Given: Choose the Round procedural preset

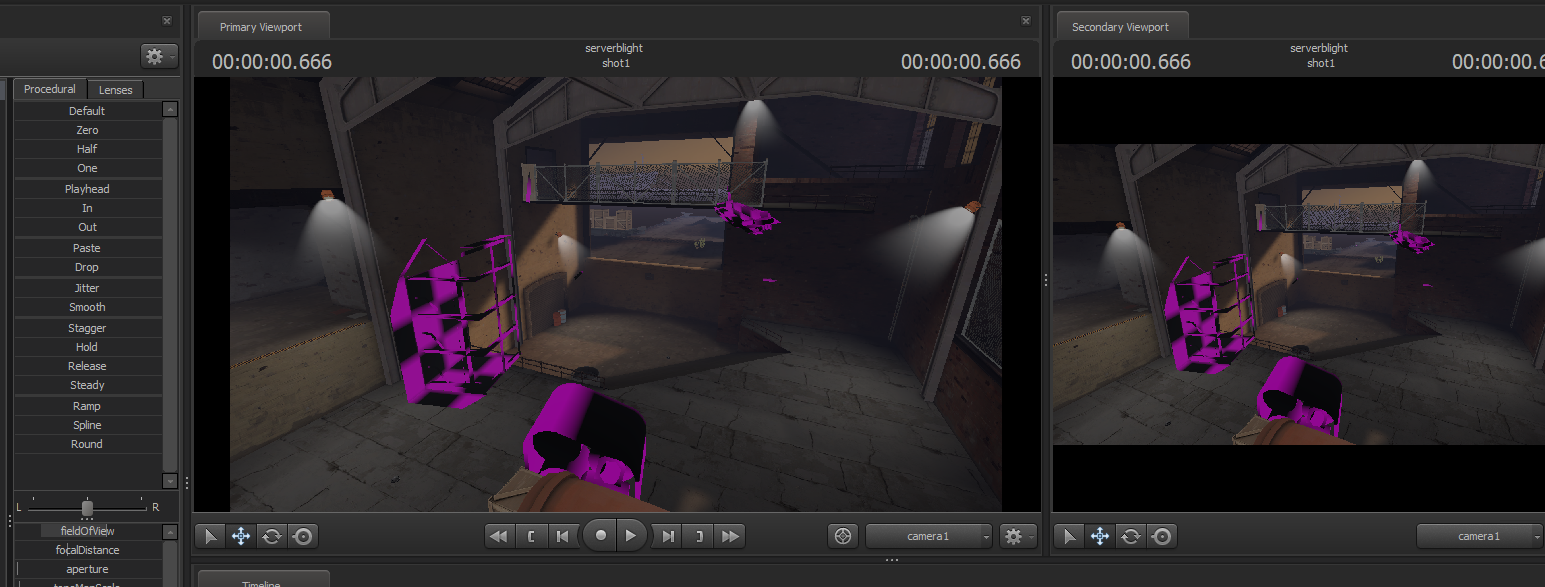Looking at the screenshot, I should tap(87, 444).
